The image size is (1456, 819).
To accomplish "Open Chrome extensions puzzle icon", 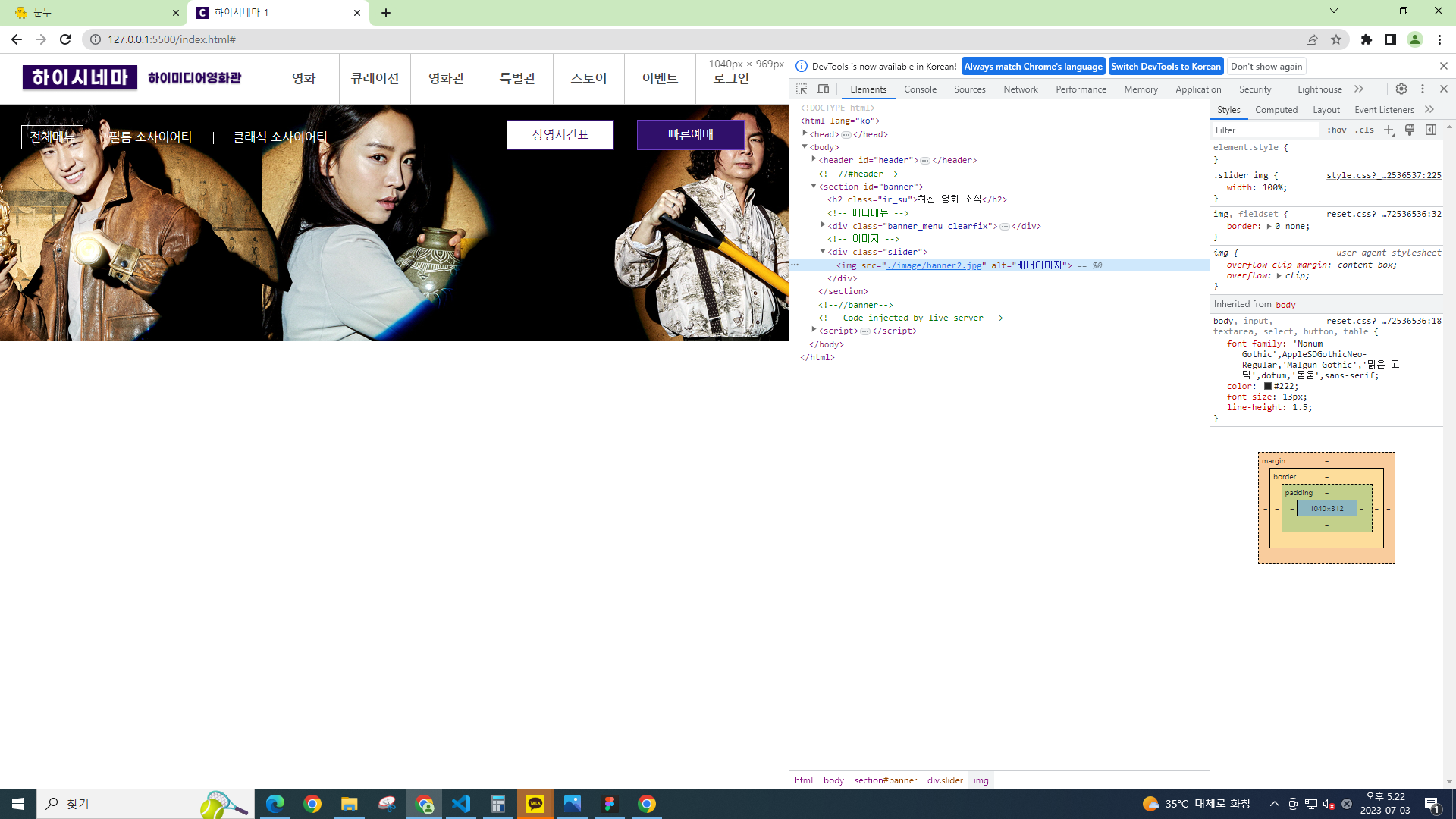I will pos(1367,39).
